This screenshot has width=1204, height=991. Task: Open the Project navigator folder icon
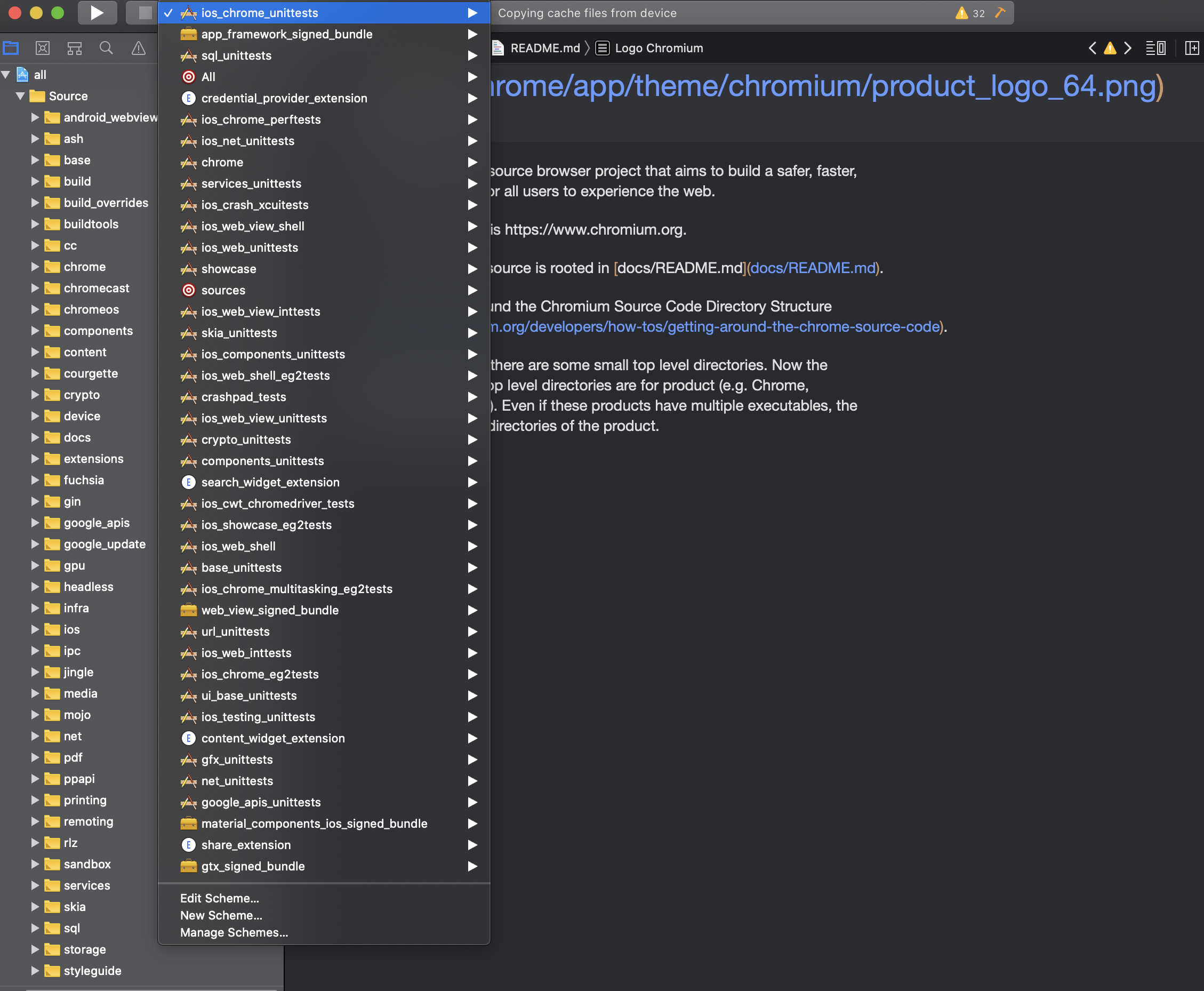tap(11, 49)
